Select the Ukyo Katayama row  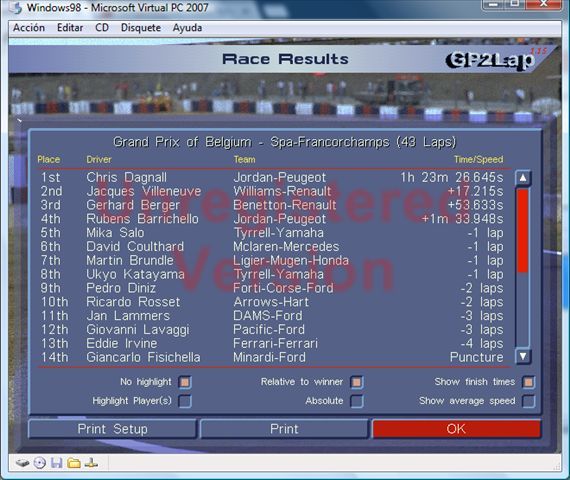click(x=272, y=274)
